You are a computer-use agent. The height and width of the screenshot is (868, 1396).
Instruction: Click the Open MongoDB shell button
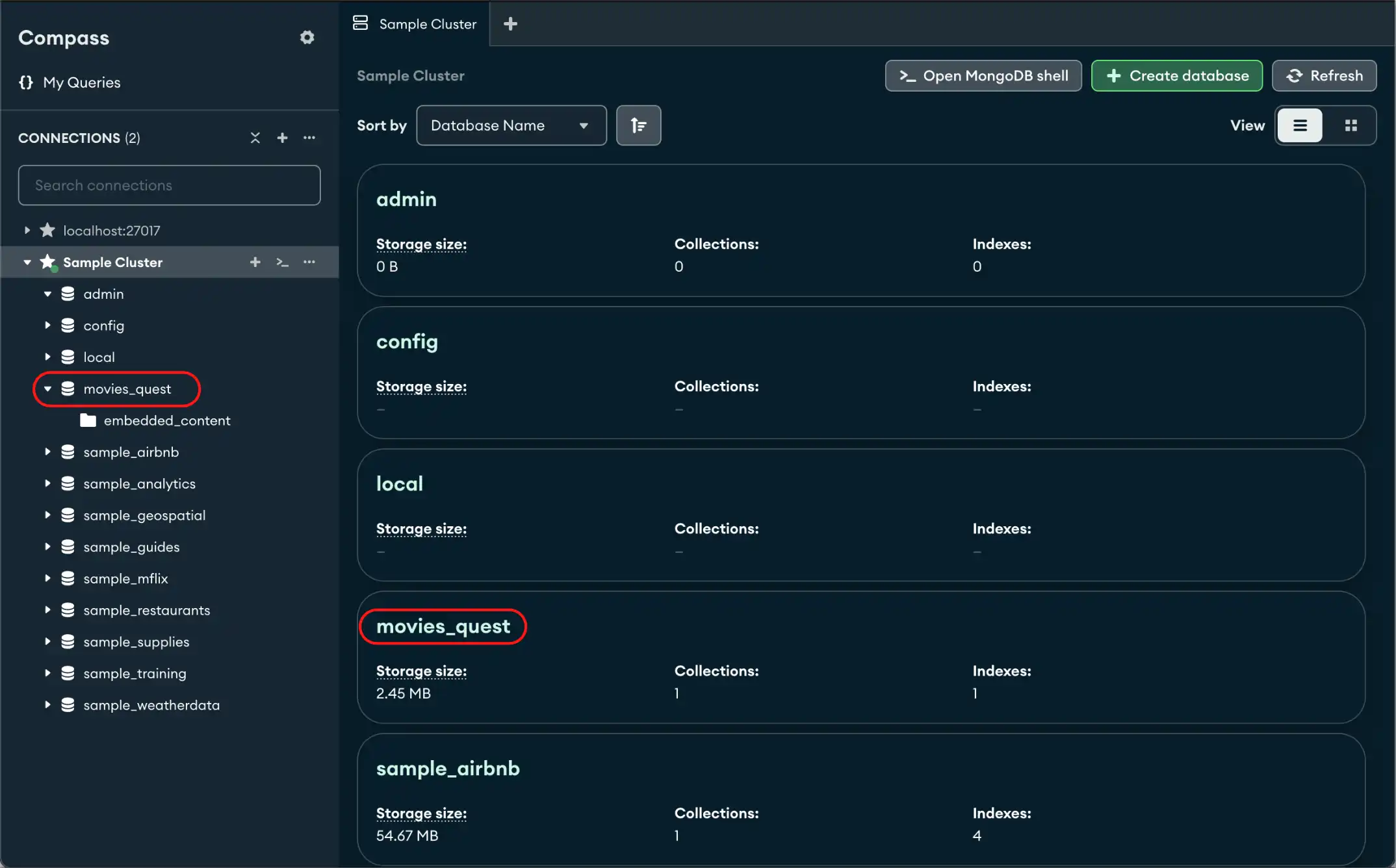pyautogui.click(x=984, y=75)
